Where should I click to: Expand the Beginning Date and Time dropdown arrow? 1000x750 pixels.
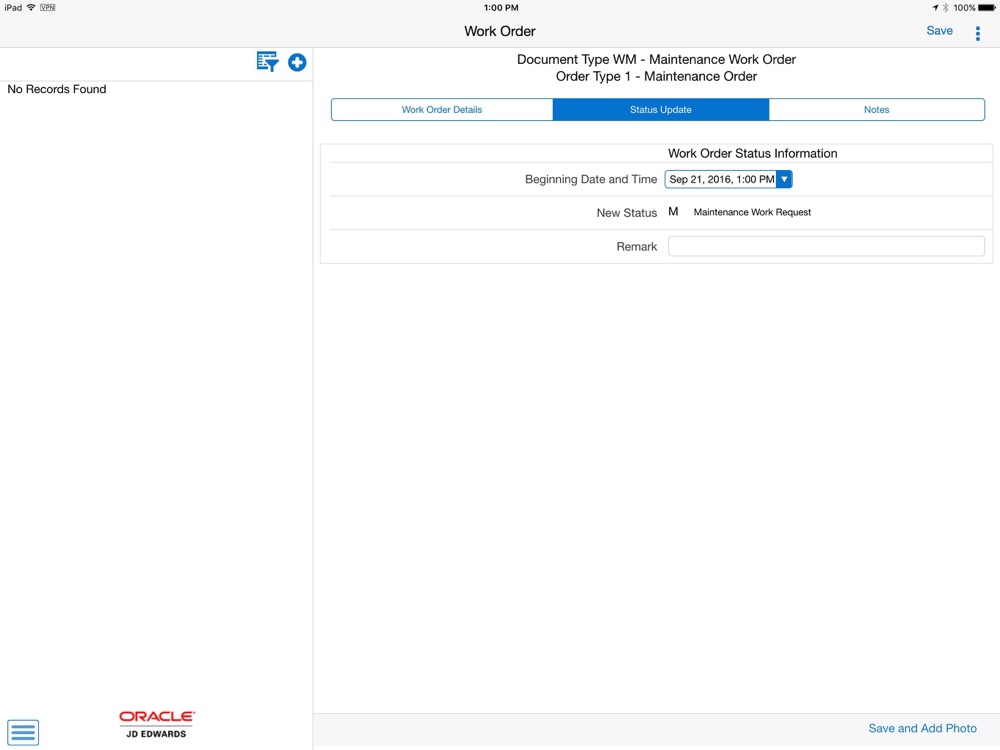click(x=784, y=179)
